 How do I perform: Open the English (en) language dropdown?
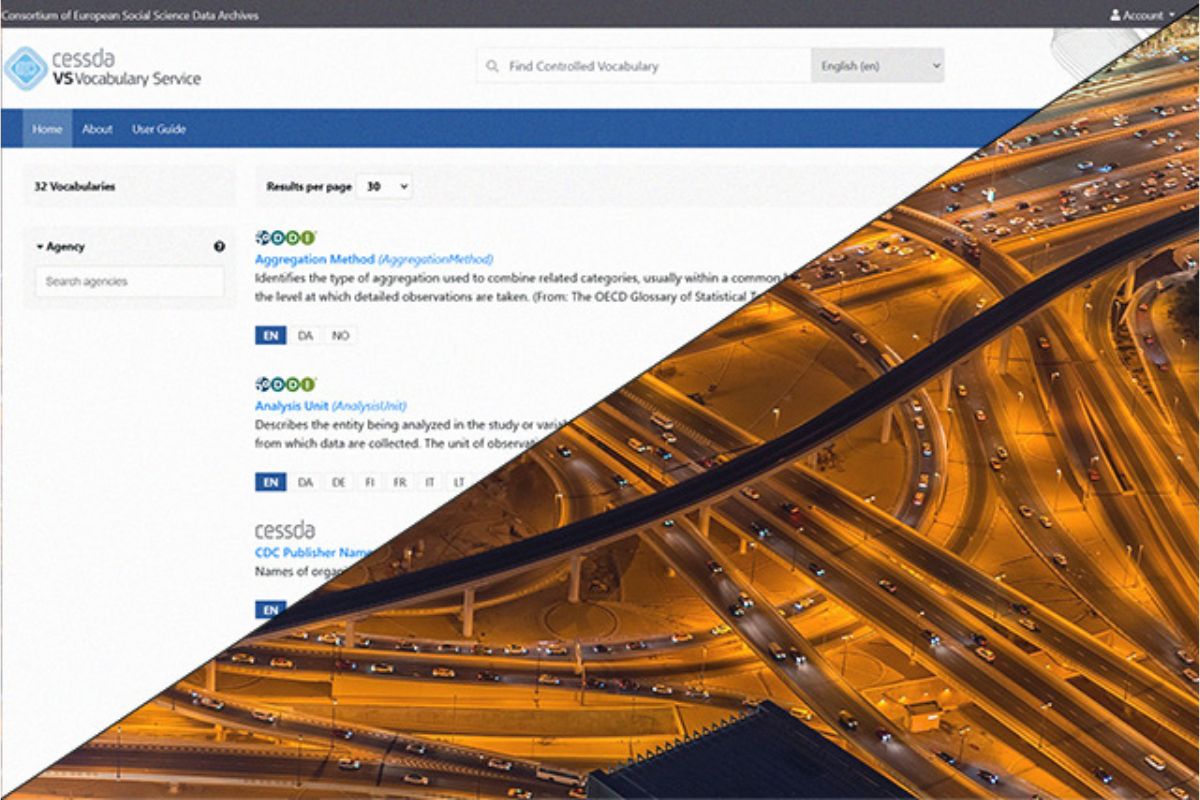[877, 66]
